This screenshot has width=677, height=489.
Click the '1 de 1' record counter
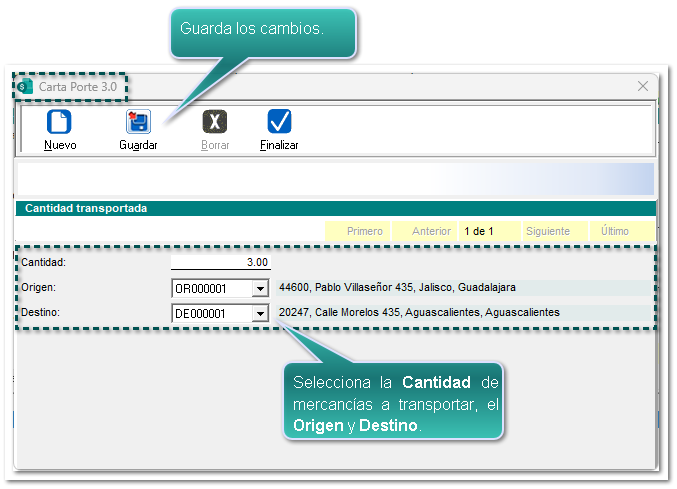click(490, 231)
